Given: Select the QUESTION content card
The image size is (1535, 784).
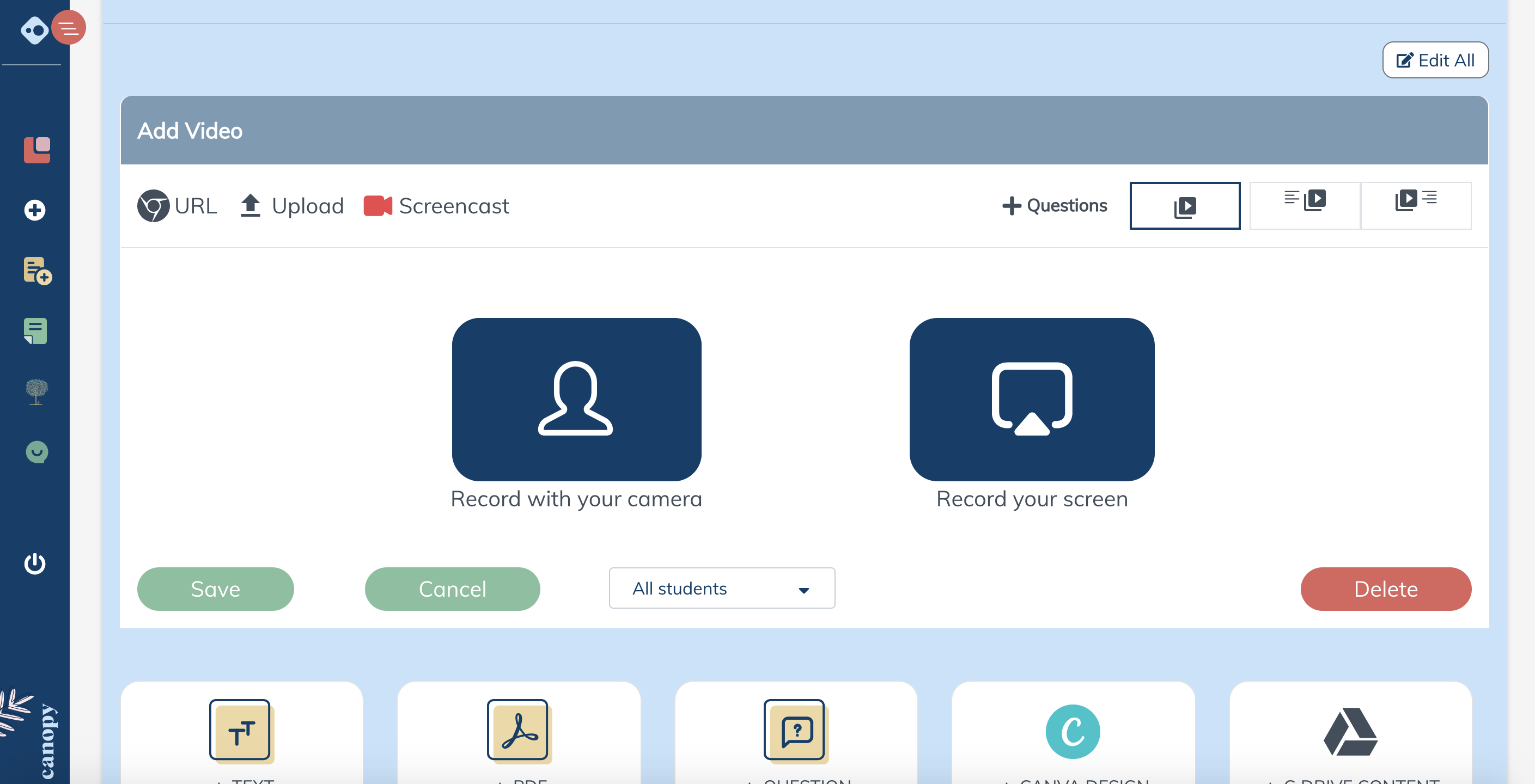Looking at the screenshot, I should 796,733.
